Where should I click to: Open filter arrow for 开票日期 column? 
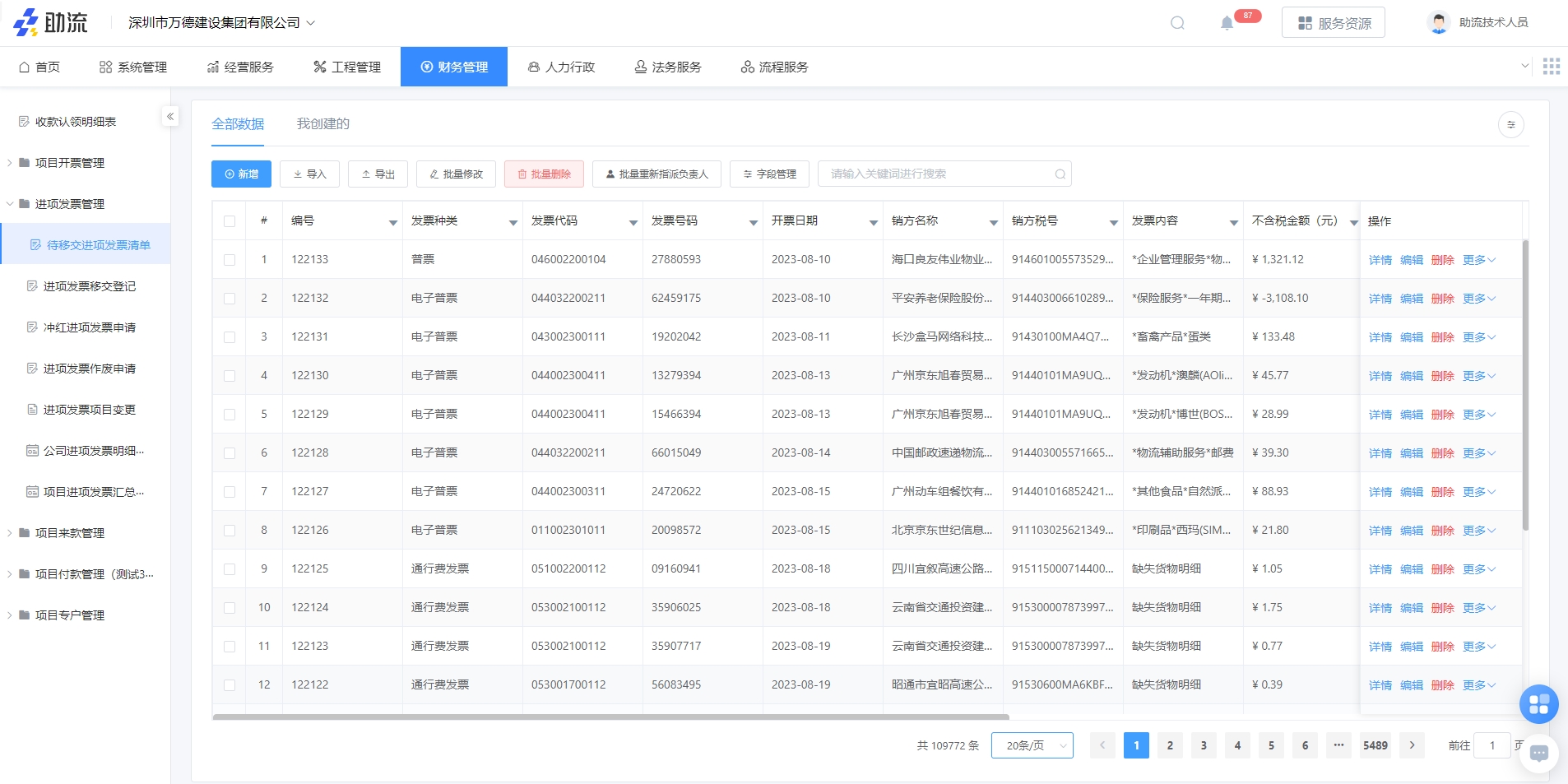(873, 222)
